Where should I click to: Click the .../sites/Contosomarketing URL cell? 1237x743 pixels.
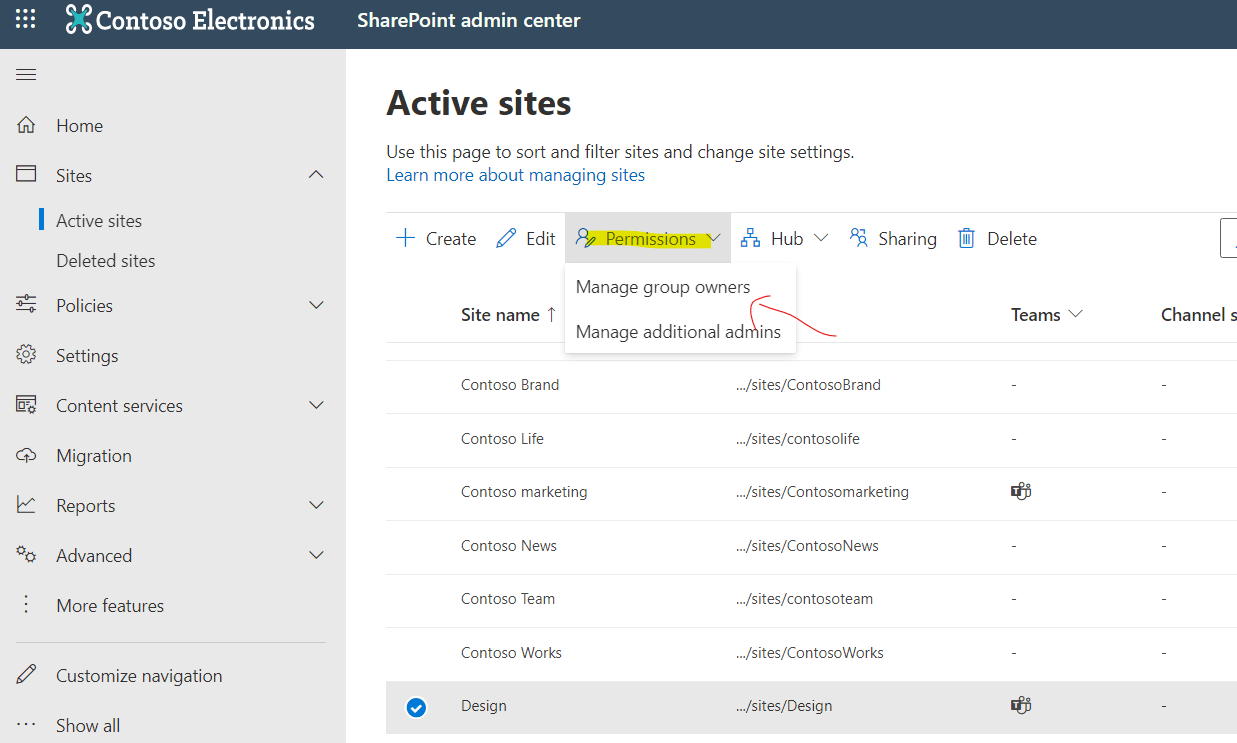(822, 491)
